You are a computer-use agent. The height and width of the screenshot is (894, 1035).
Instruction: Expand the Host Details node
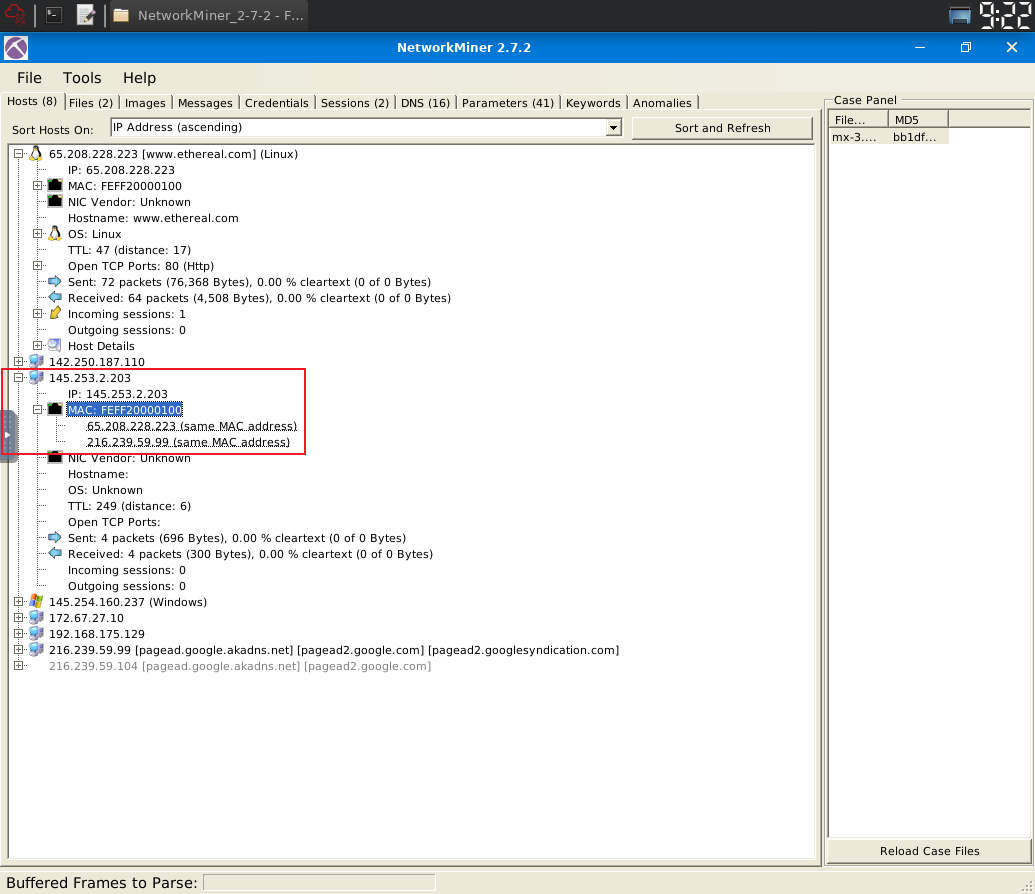(x=38, y=345)
